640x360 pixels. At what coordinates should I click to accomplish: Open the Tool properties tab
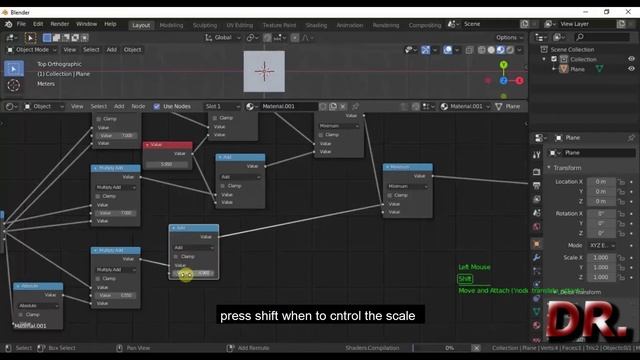click(537, 155)
